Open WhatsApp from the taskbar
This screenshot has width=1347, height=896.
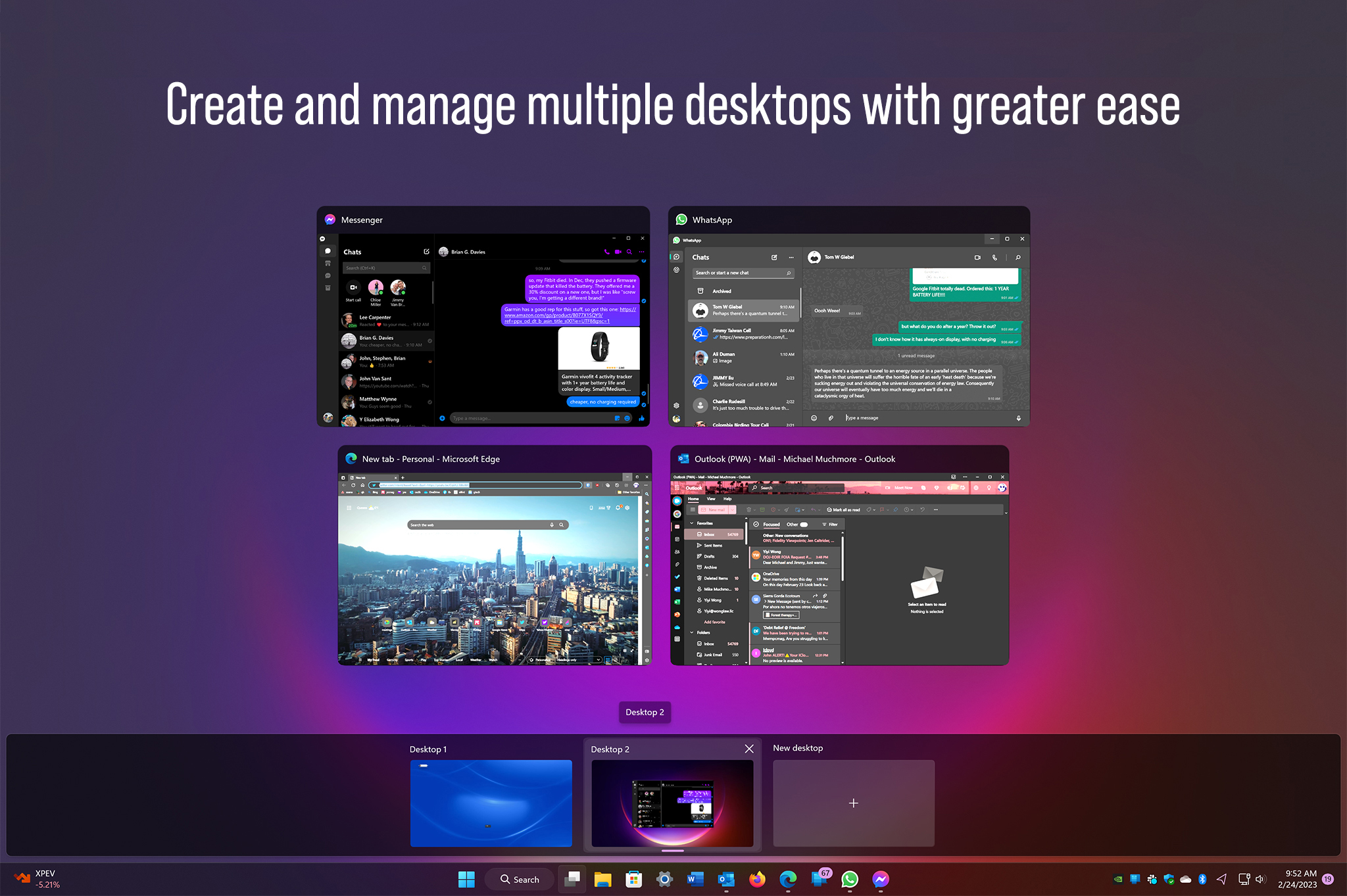tap(850, 880)
